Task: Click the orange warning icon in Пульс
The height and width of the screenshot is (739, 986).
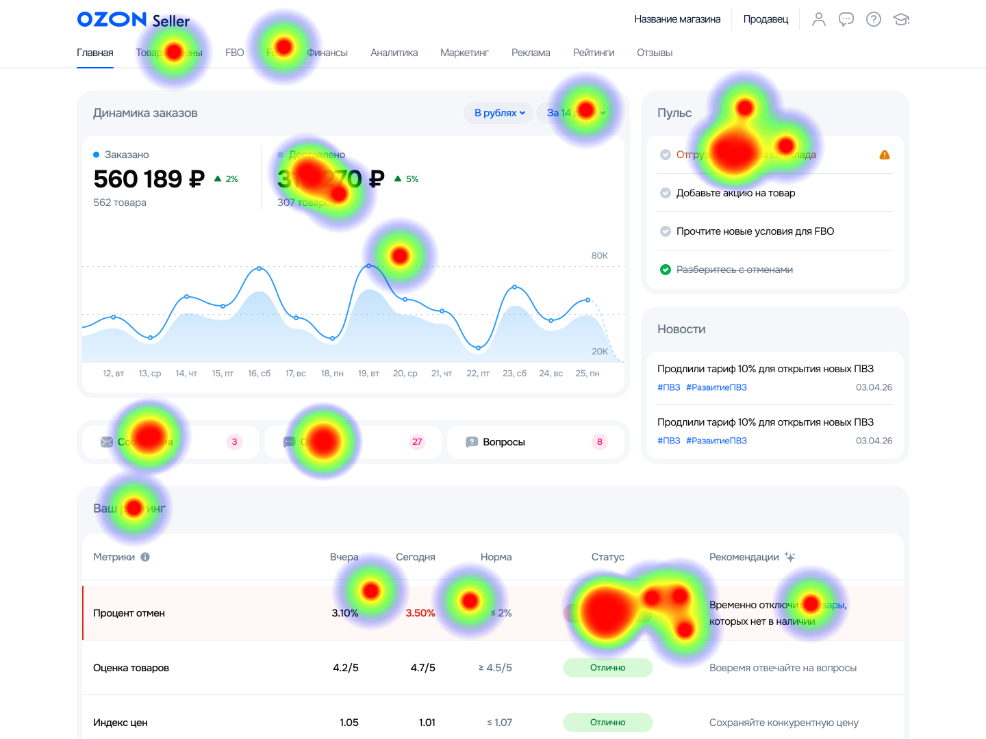Action: (x=884, y=155)
